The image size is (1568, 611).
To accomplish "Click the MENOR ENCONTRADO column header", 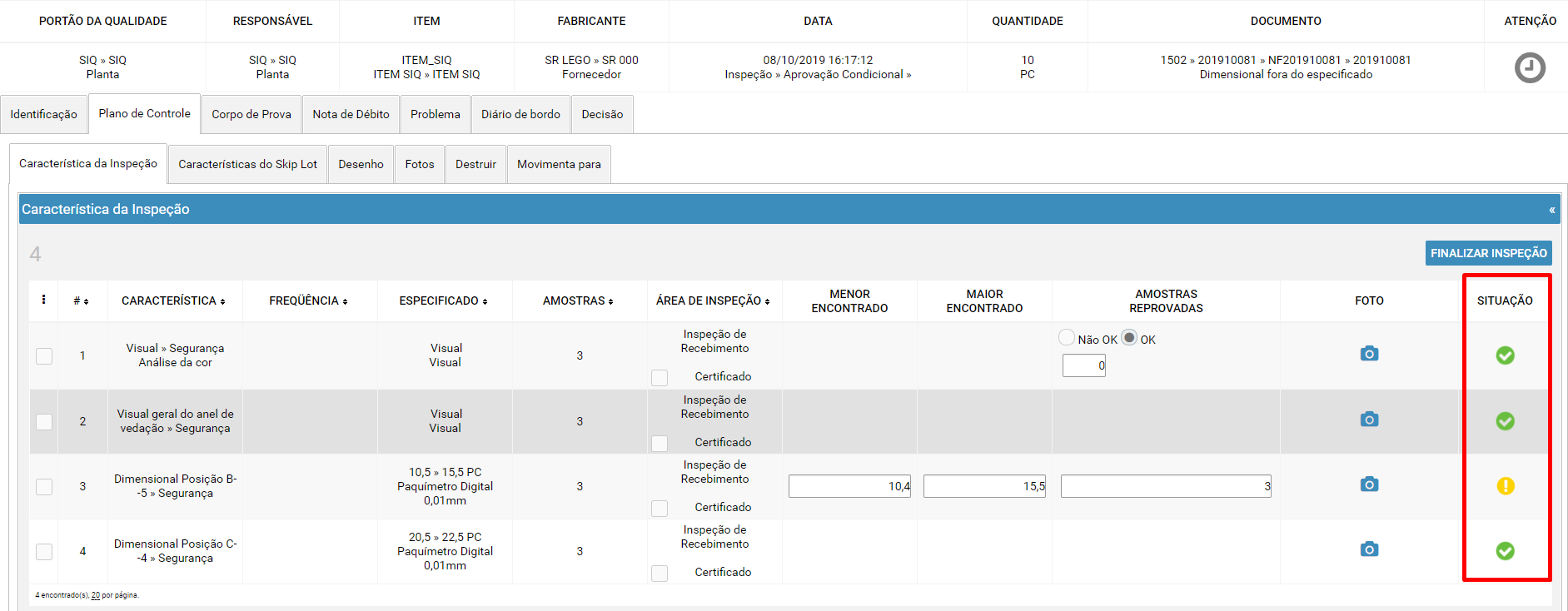I will tap(849, 301).
